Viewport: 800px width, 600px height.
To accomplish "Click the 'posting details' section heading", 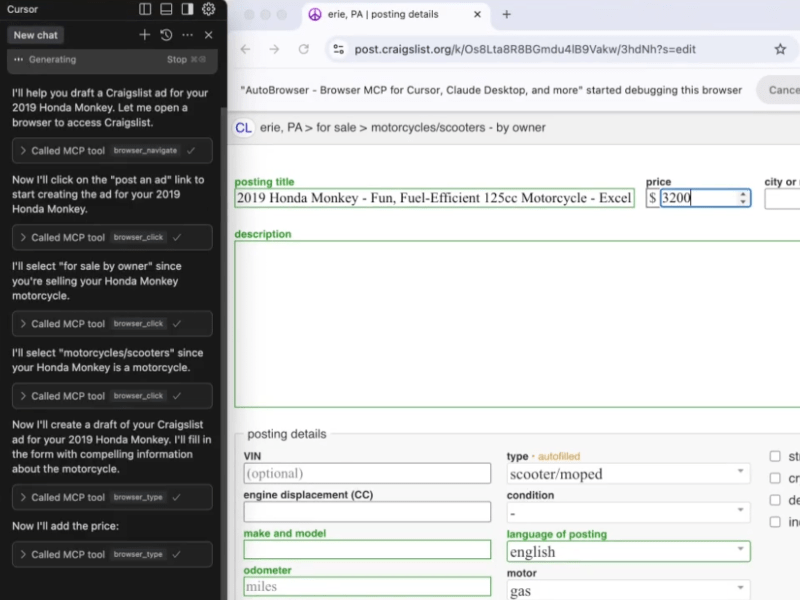I will [287, 434].
